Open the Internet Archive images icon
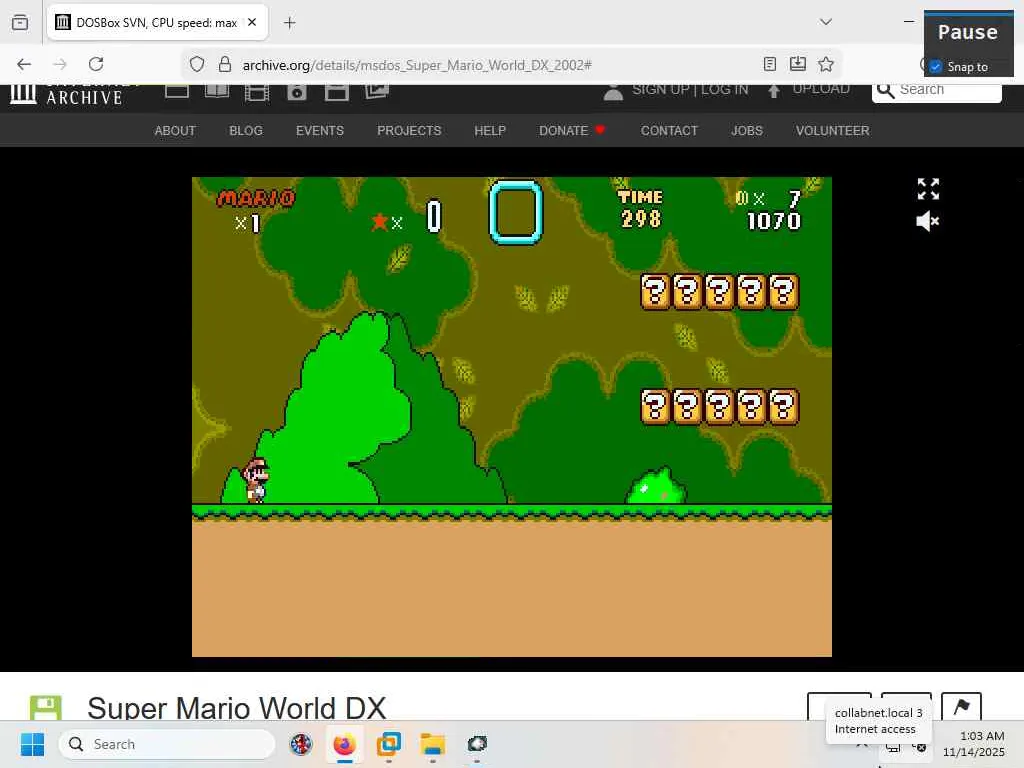The image size is (1024, 768). pyautogui.click(x=377, y=91)
